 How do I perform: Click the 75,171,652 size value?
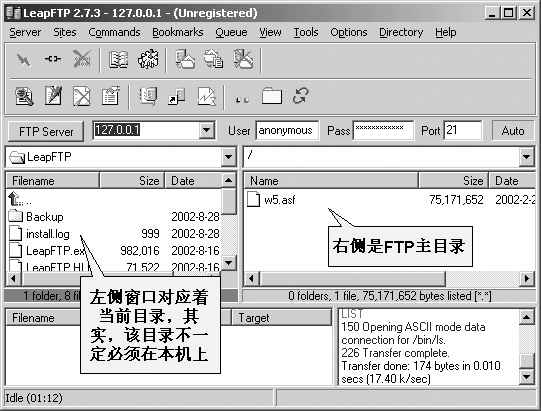click(456, 200)
